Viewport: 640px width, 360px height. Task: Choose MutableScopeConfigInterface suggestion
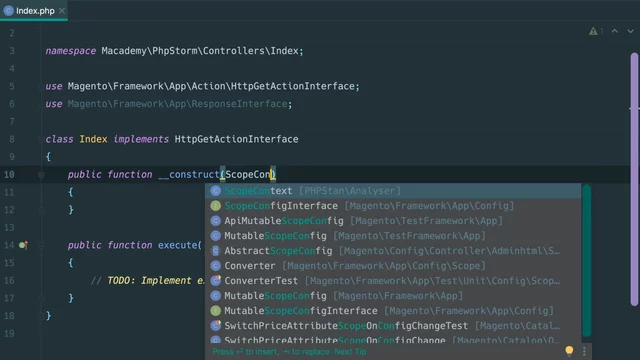tap(393, 311)
